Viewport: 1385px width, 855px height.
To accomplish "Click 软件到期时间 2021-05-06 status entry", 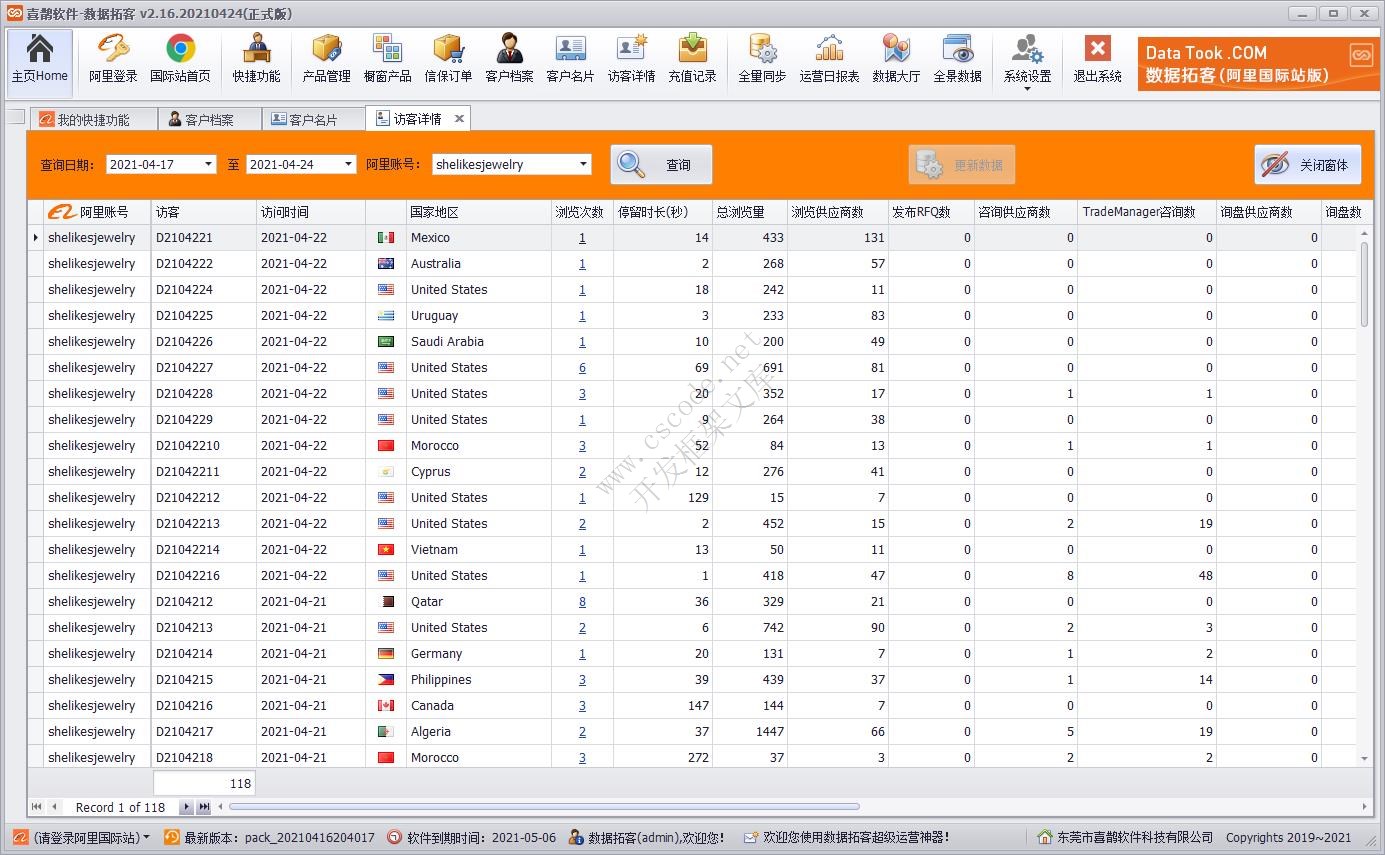I will pyautogui.click(x=472, y=837).
